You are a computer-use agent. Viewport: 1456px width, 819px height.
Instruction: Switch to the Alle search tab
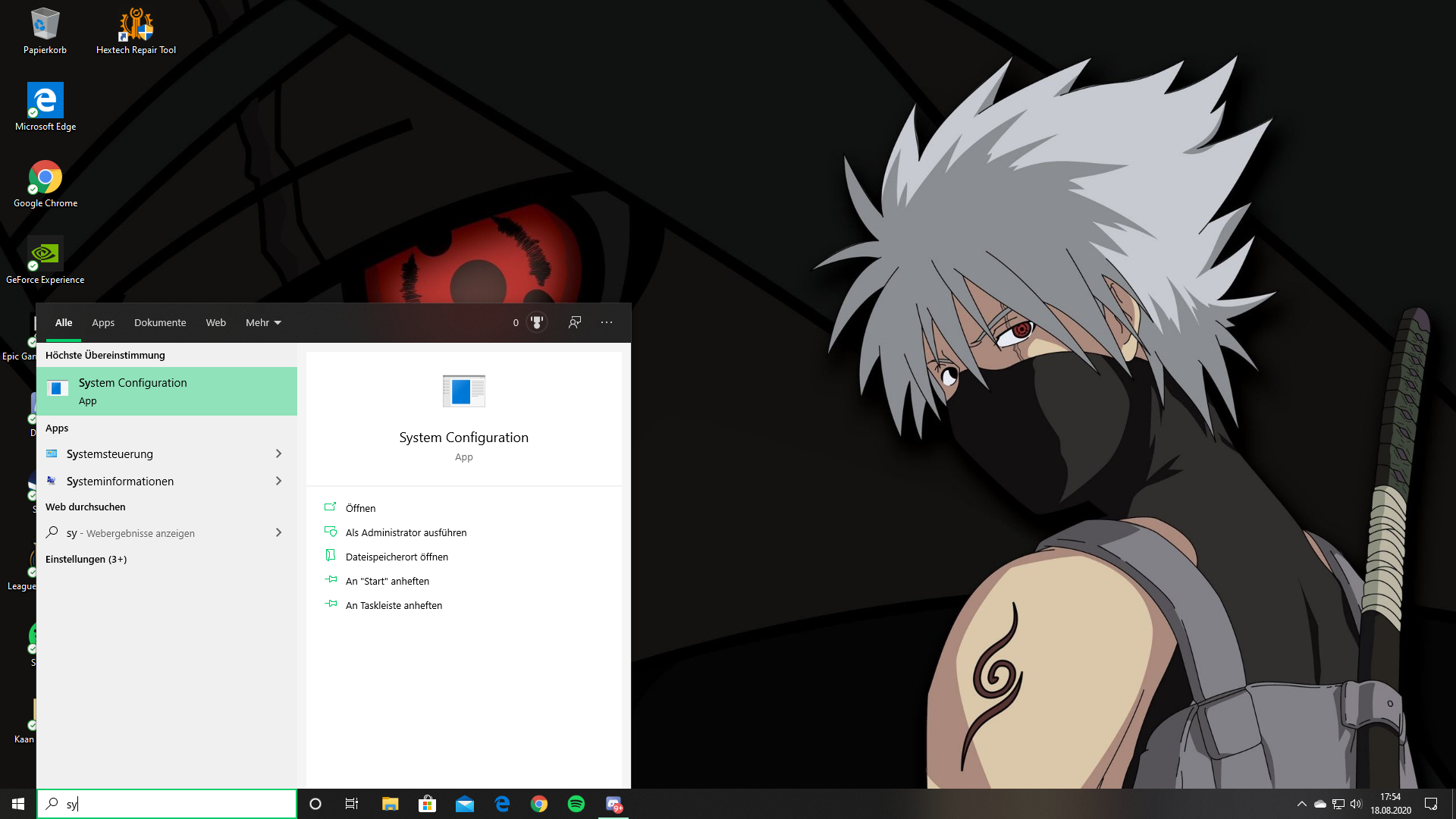point(64,322)
